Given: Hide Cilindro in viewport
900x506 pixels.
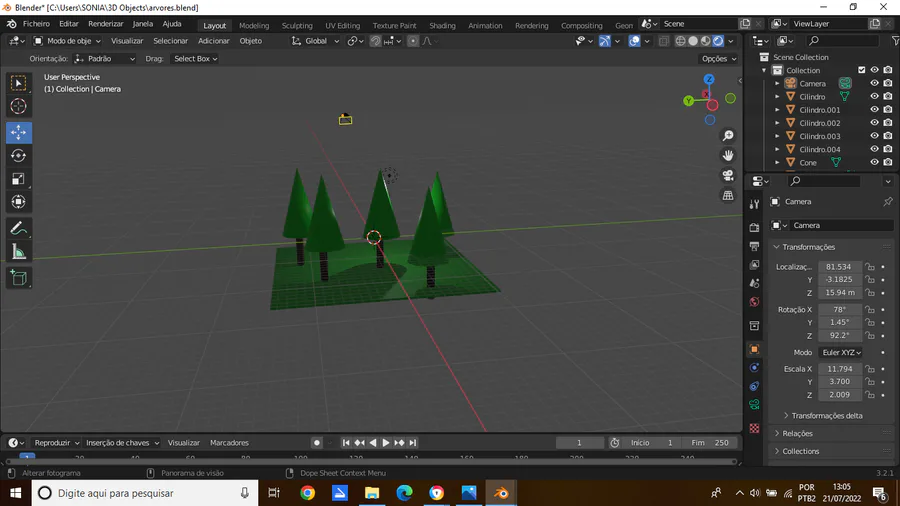Looking at the screenshot, I should coord(874,97).
